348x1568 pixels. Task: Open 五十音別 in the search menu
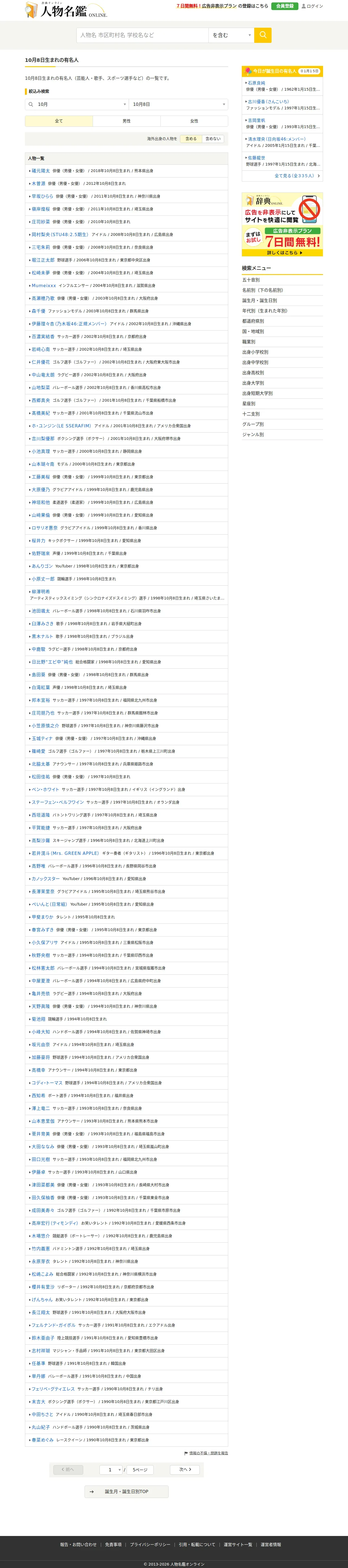pos(251,280)
